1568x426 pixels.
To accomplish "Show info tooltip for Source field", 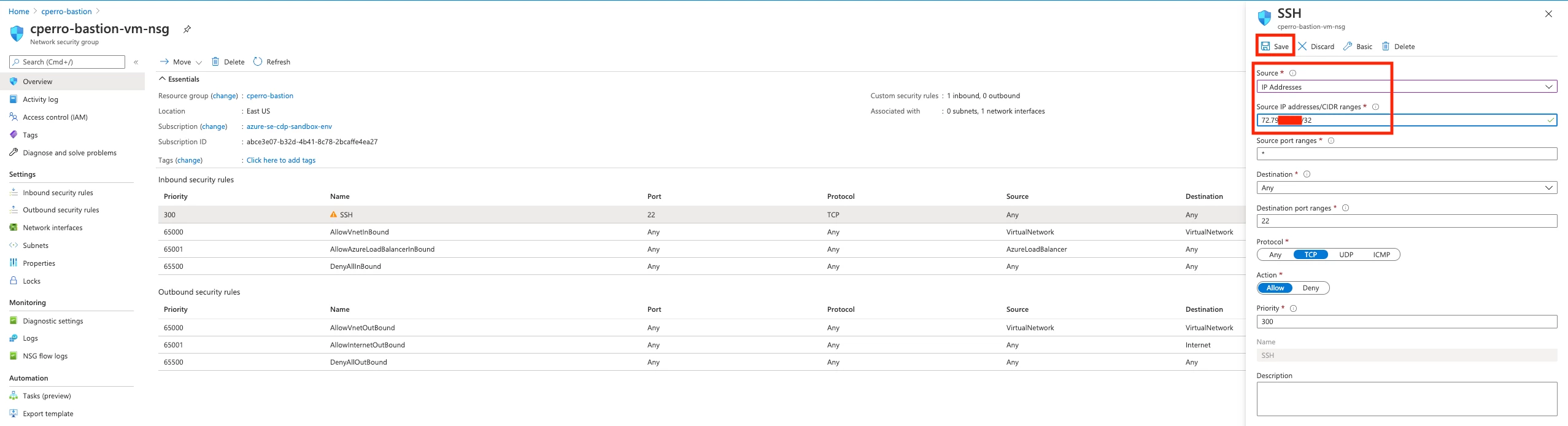I will (x=1293, y=73).
